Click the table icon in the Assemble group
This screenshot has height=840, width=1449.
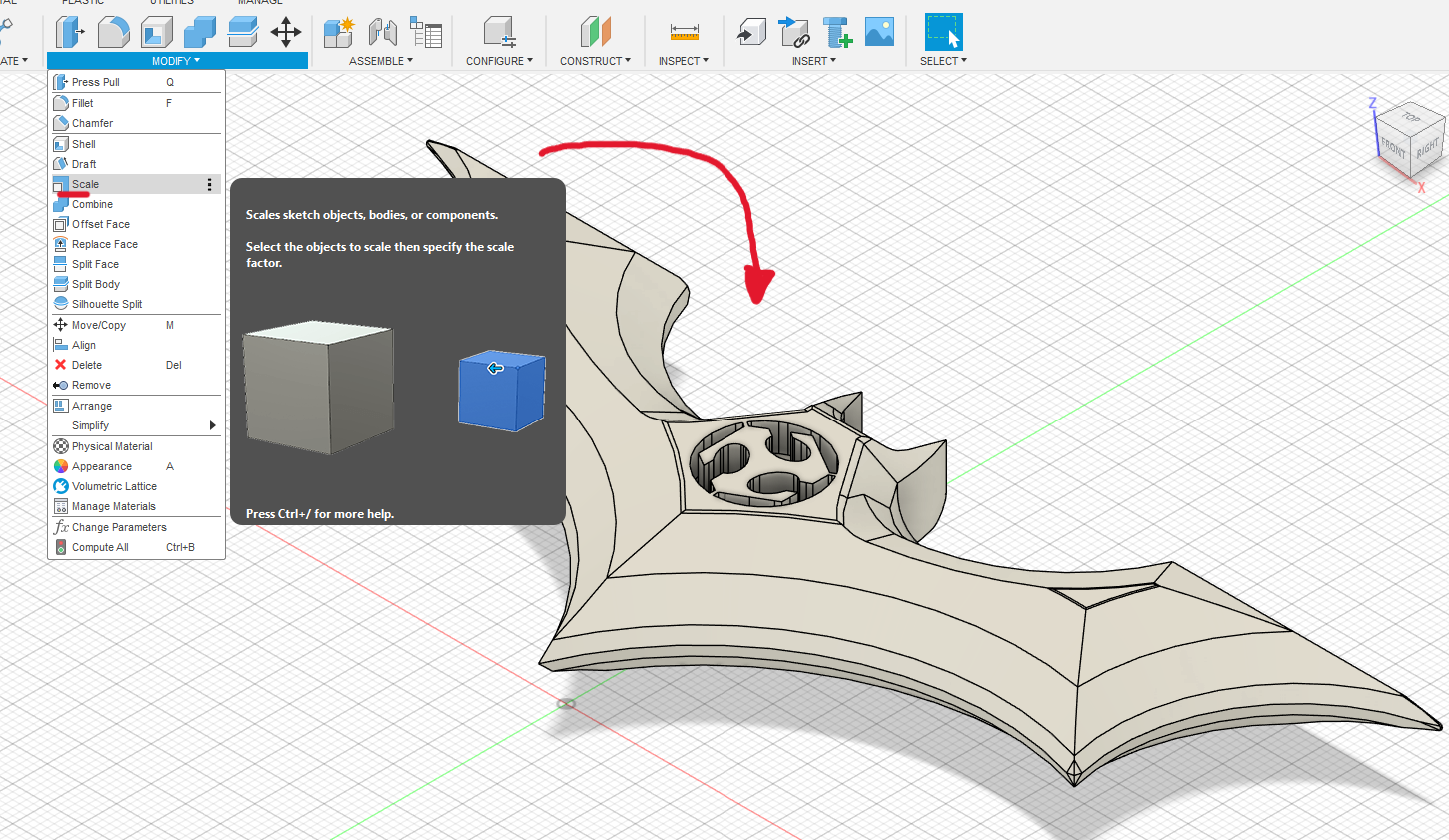pyautogui.click(x=426, y=32)
